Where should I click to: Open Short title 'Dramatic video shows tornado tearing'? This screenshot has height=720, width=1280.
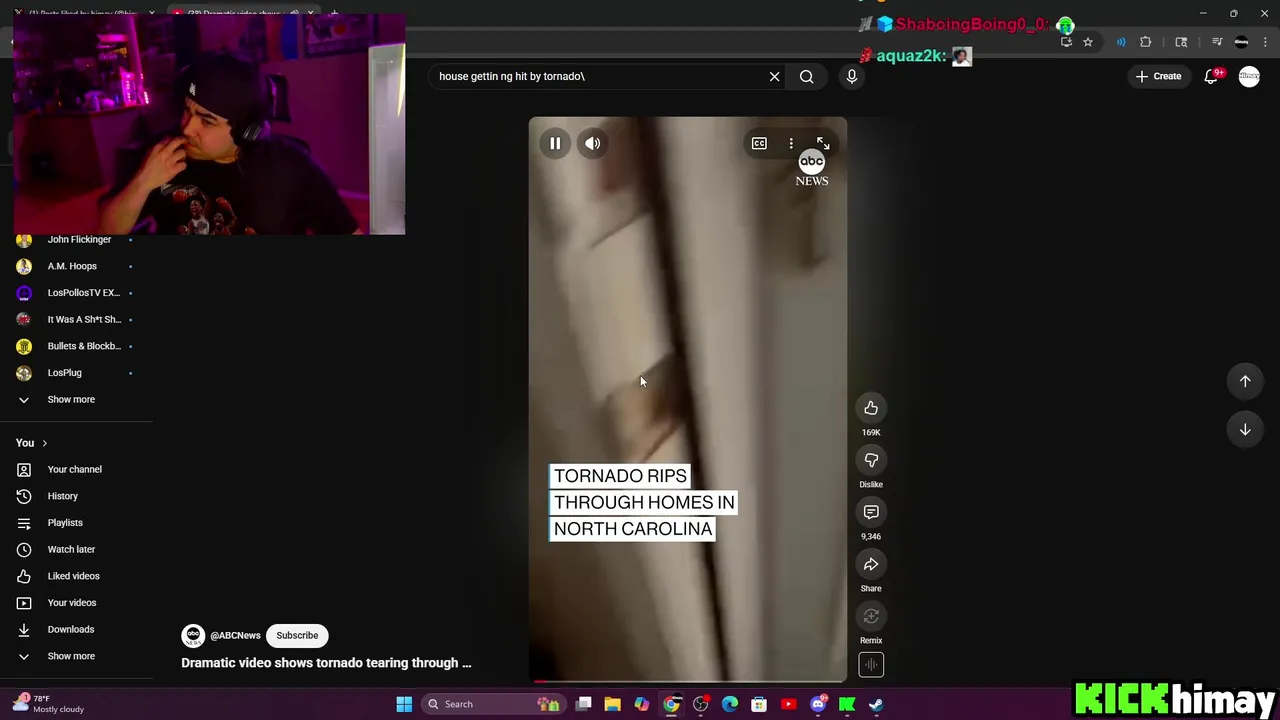(x=326, y=663)
